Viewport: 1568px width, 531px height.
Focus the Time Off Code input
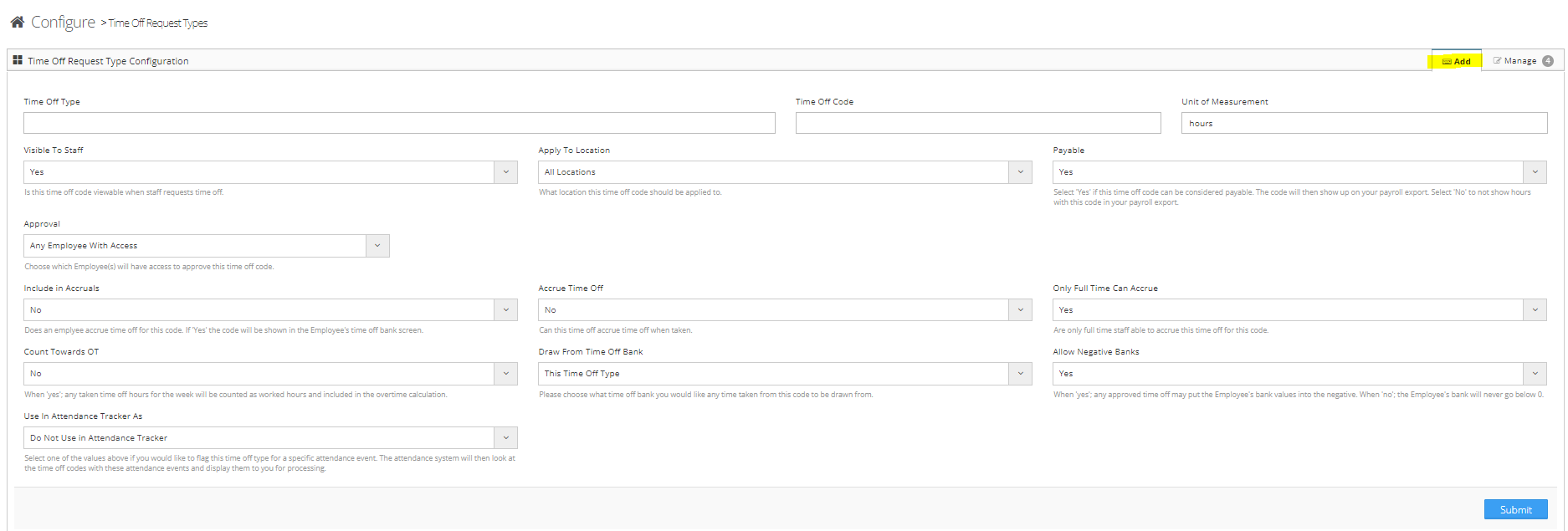coord(977,123)
